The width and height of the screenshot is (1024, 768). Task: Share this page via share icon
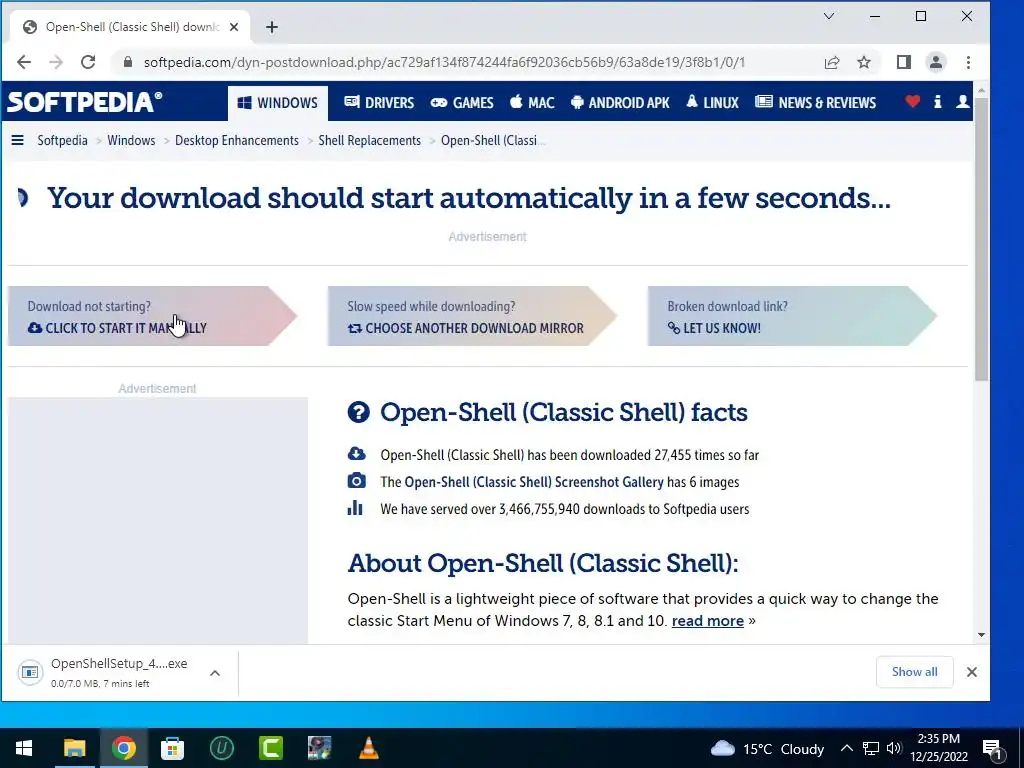[x=831, y=62]
